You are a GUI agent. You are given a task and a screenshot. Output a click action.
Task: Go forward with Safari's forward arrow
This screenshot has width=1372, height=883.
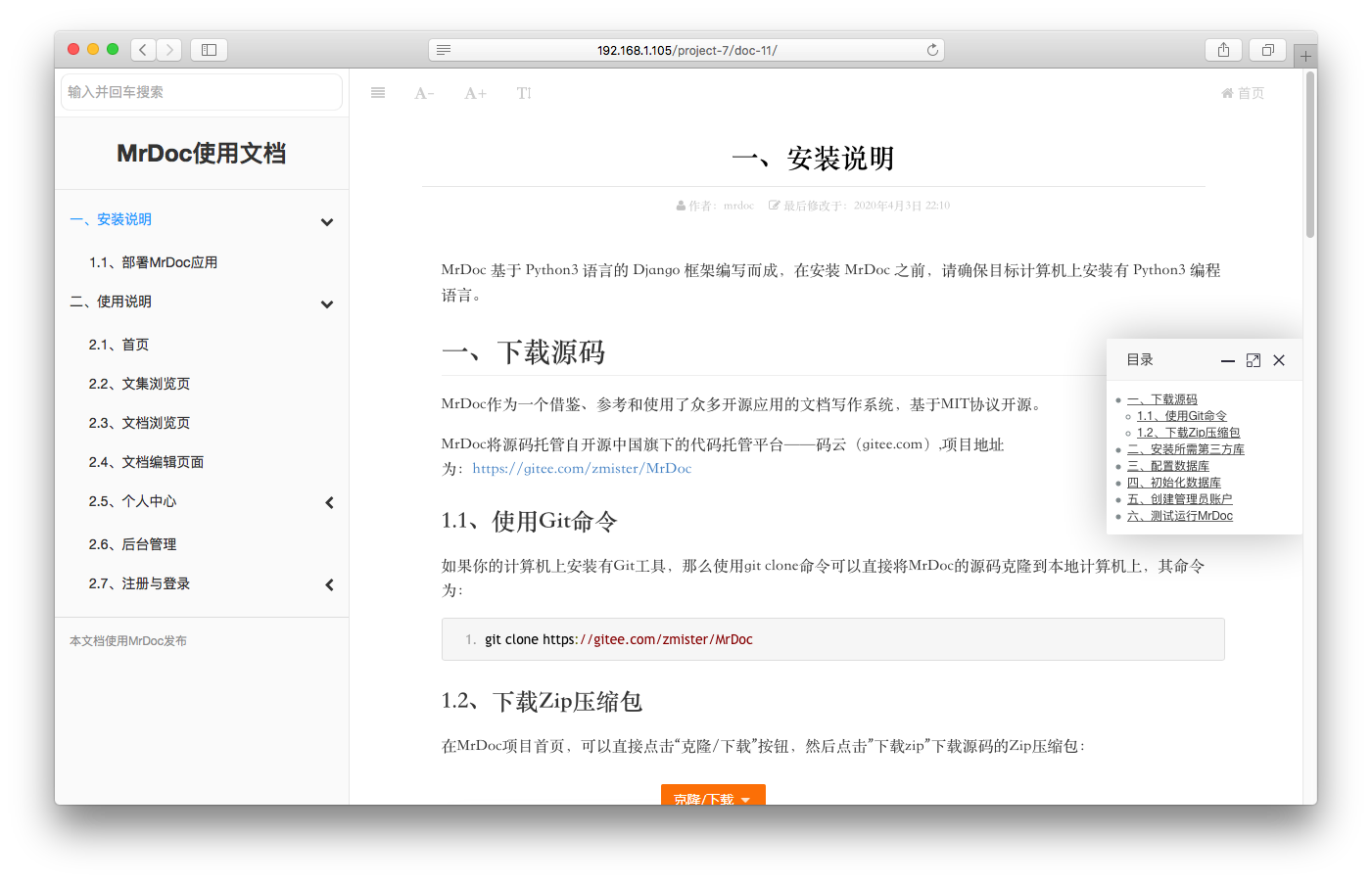pyautogui.click(x=169, y=50)
